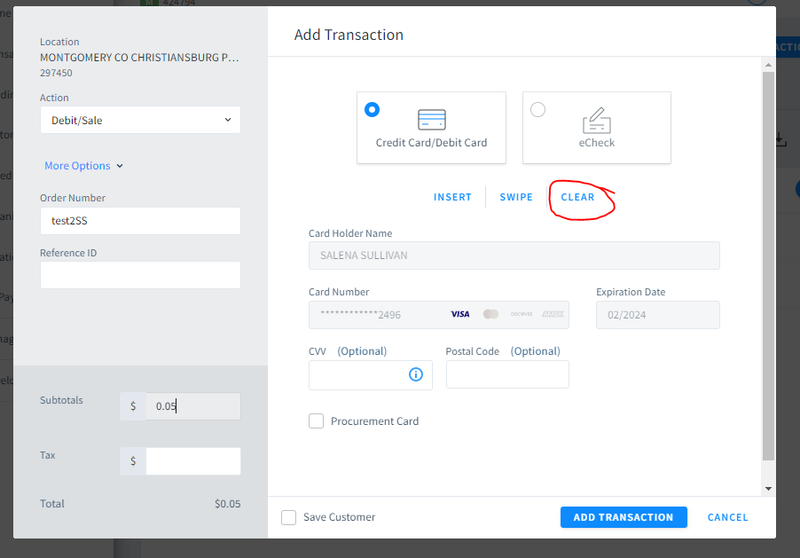Enable the Procurement Card checkbox

pyautogui.click(x=316, y=421)
